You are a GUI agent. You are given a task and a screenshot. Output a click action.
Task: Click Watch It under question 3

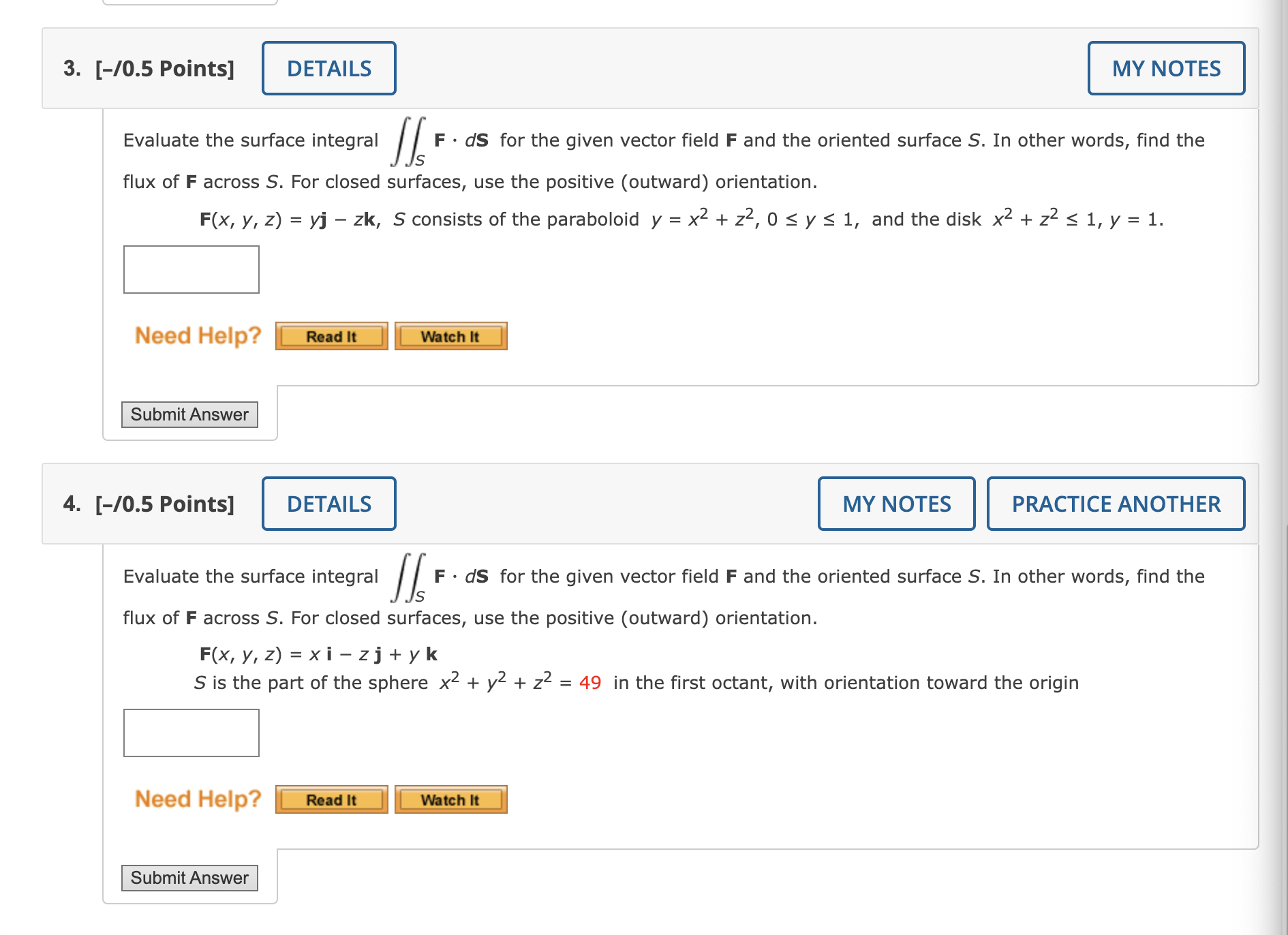pyautogui.click(x=450, y=337)
